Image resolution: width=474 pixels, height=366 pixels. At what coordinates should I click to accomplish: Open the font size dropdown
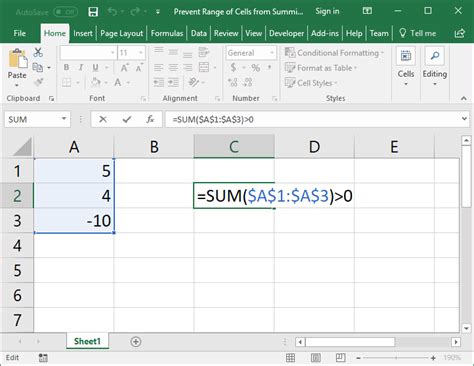click(141, 53)
